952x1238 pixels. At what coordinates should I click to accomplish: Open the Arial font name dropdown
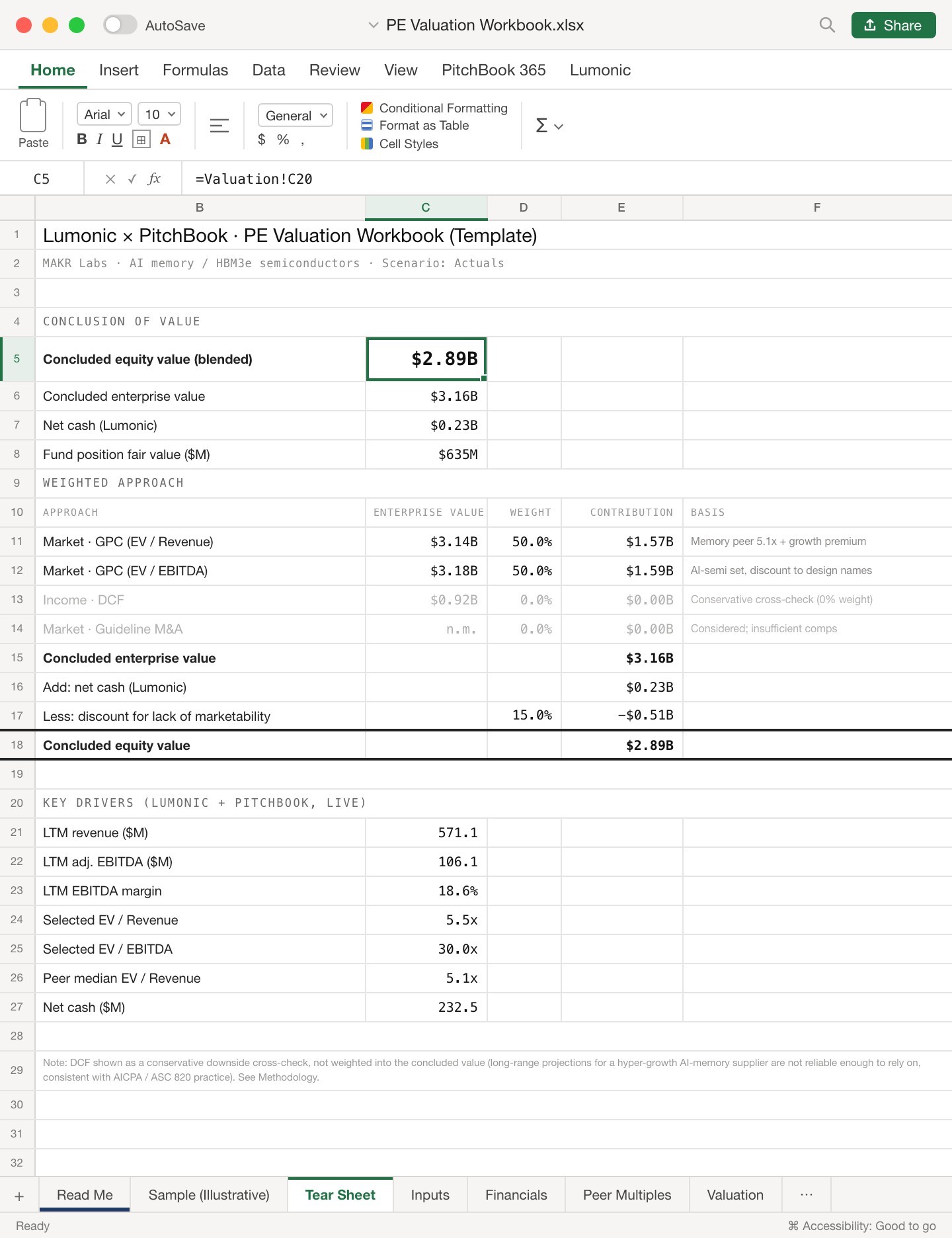coord(104,114)
